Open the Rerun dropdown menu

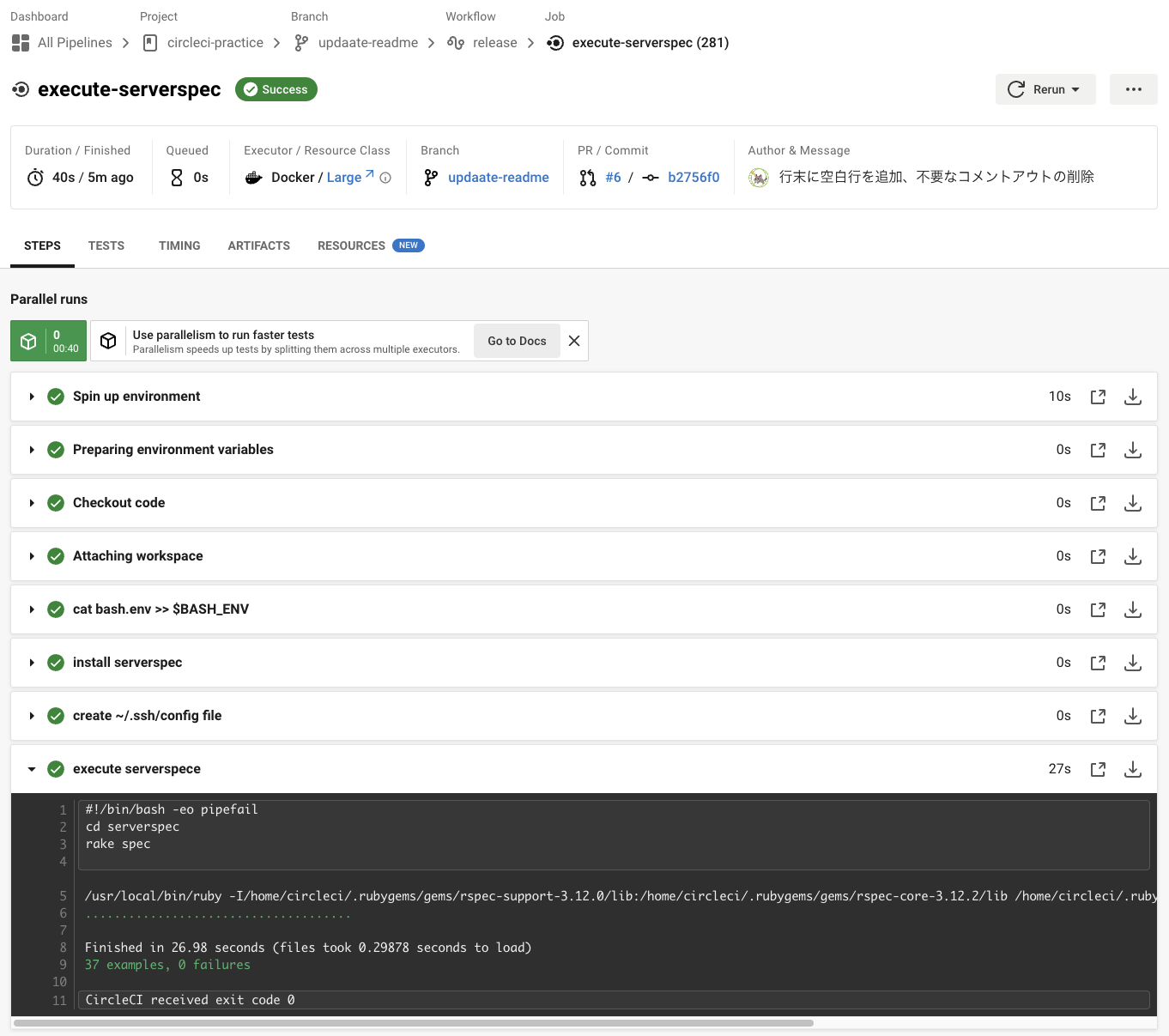[x=1075, y=88]
